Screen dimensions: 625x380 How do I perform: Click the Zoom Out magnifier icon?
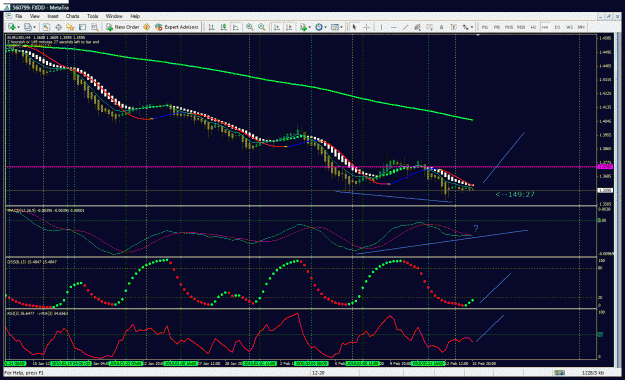coord(262,27)
